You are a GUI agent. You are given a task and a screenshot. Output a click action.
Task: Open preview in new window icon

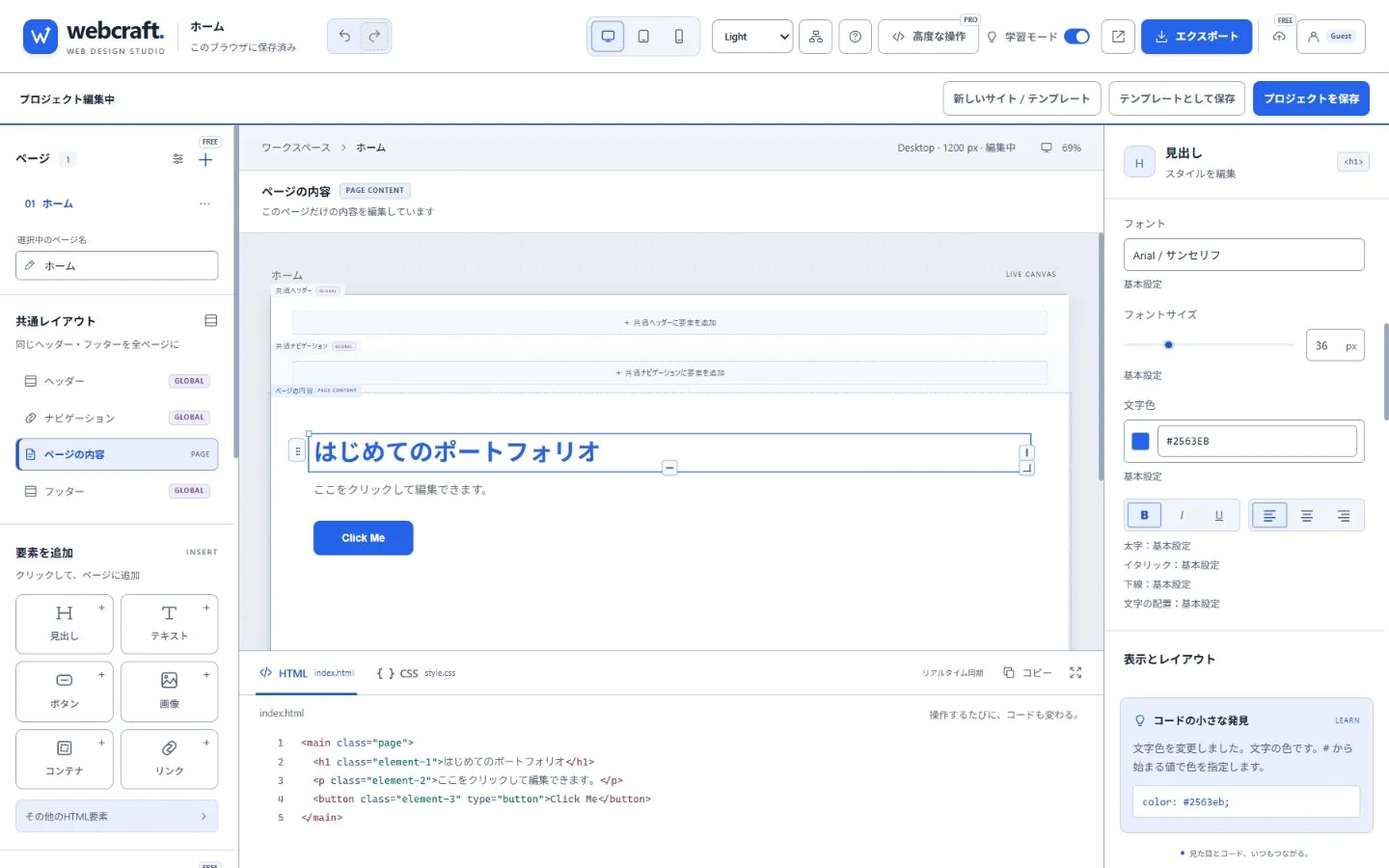click(1118, 37)
